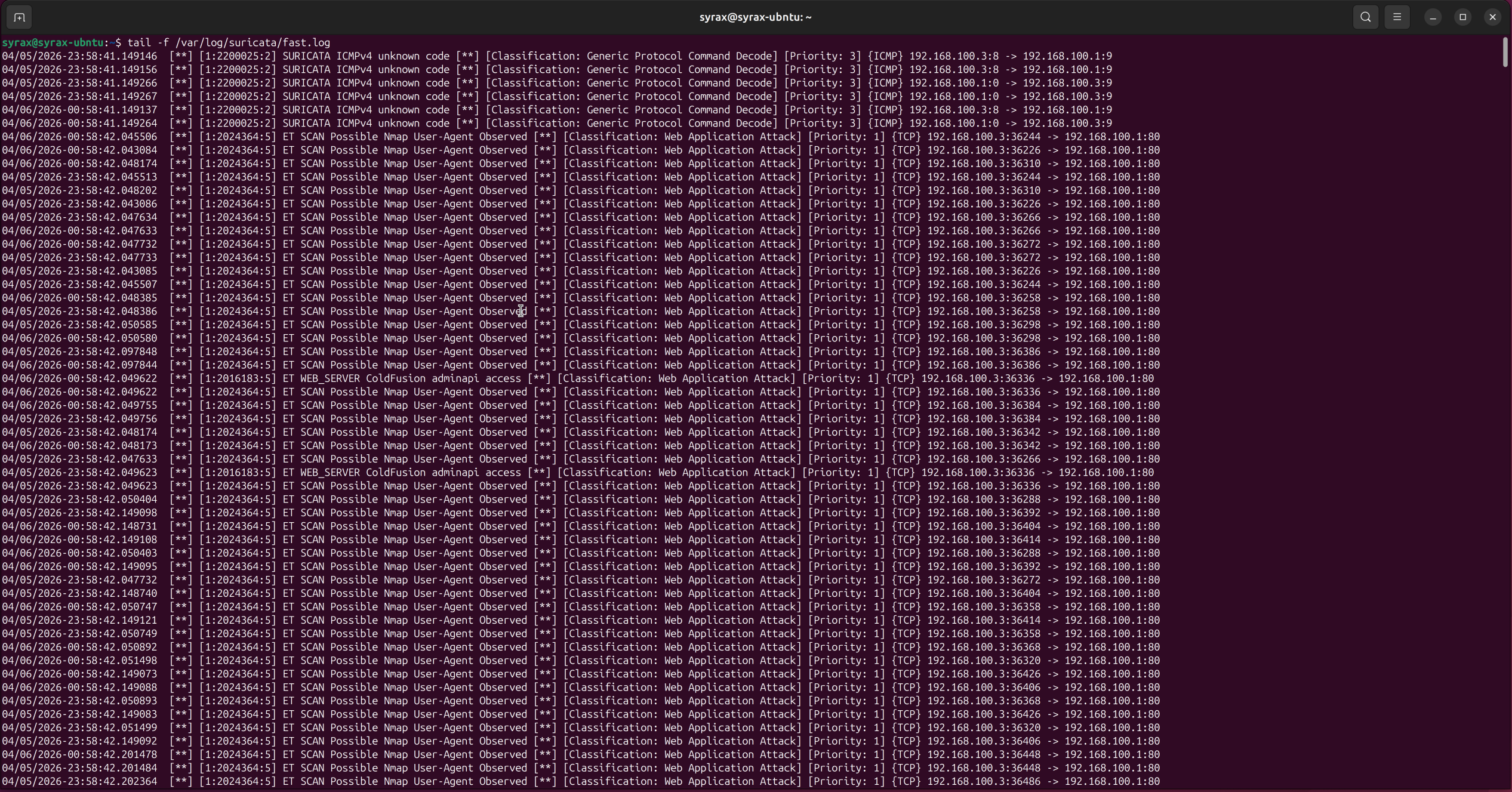Click the scrollbar on the right edge

point(1505,53)
